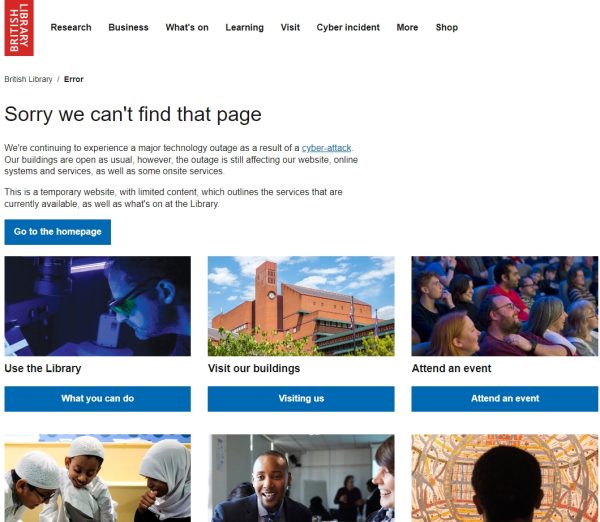
Task: Open the Learning navigation item
Action: [x=245, y=28]
